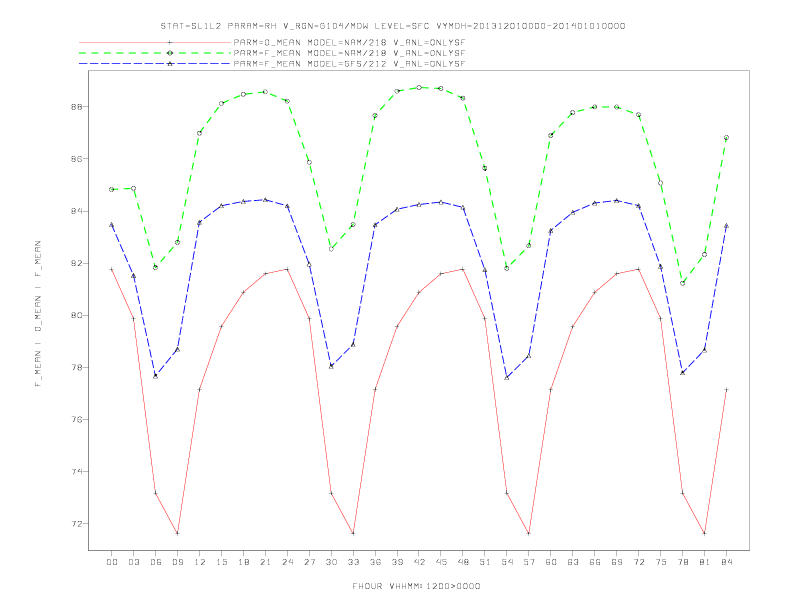Image resolution: width=792 pixels, height=612 pixels.
Task: Click x-axis tick label 06
Action: tap(156, 562)
